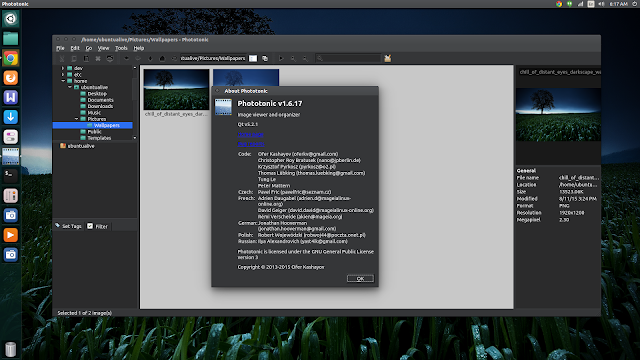The width and height of the screenshot is (640, 360).
Task: Click the filter search input field
Action: coord(348,58)
